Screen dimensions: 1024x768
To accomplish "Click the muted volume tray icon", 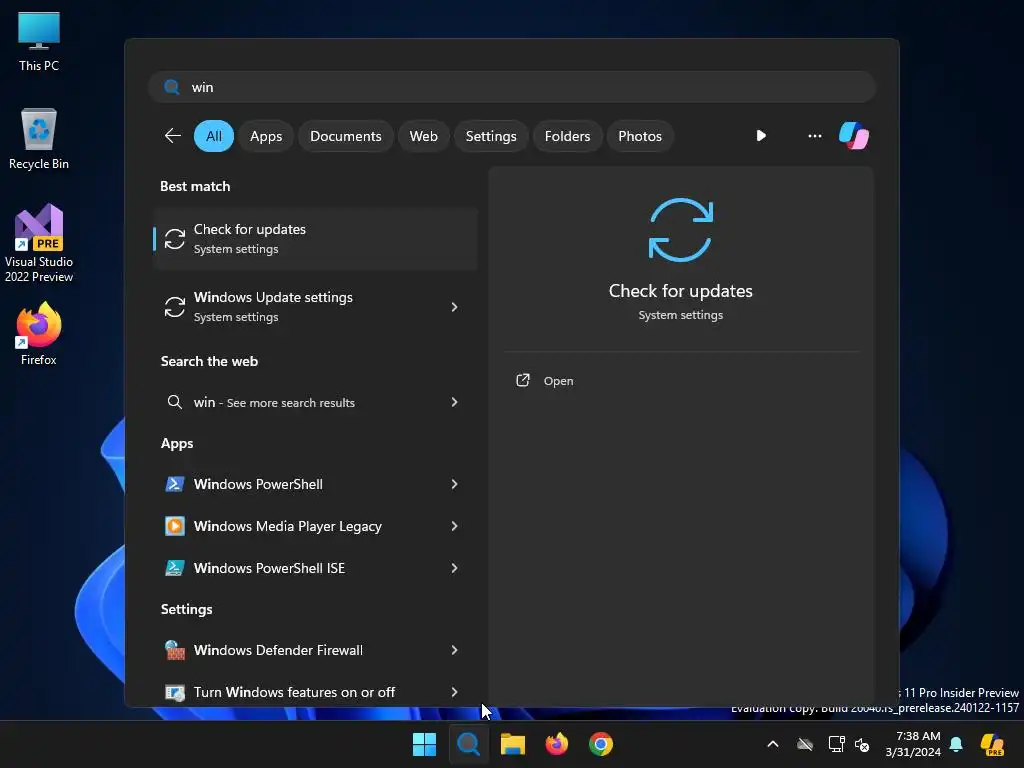I will coord(863,744).
